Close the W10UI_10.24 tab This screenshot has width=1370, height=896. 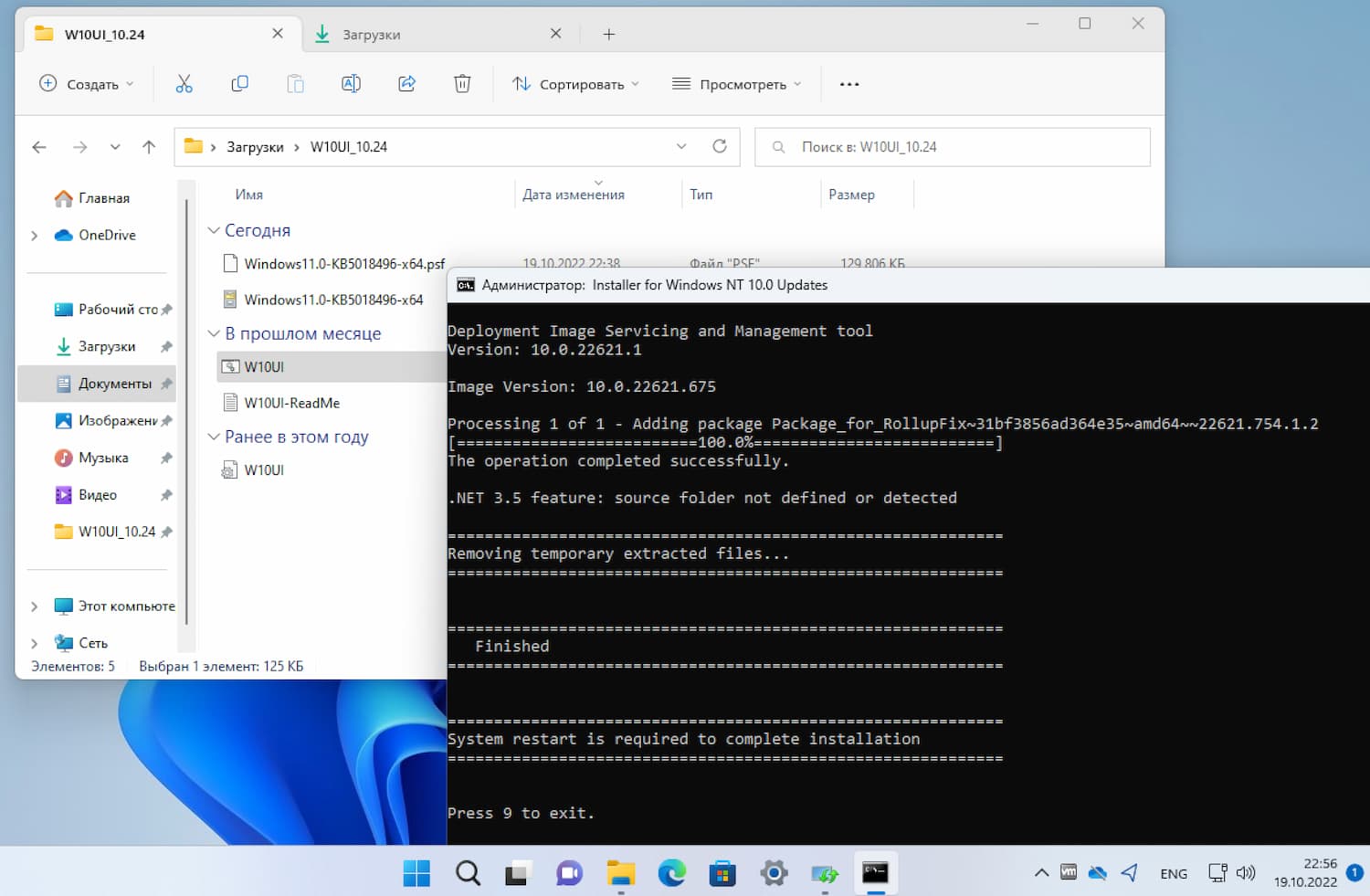click(278, 33)
